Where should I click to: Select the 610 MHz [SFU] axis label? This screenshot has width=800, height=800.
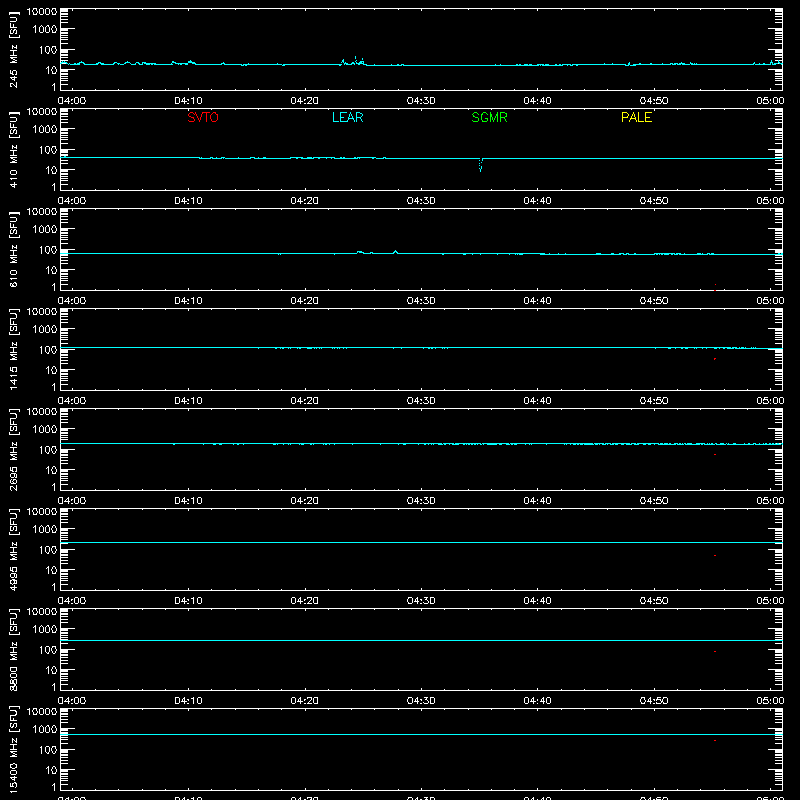point(13,249)
